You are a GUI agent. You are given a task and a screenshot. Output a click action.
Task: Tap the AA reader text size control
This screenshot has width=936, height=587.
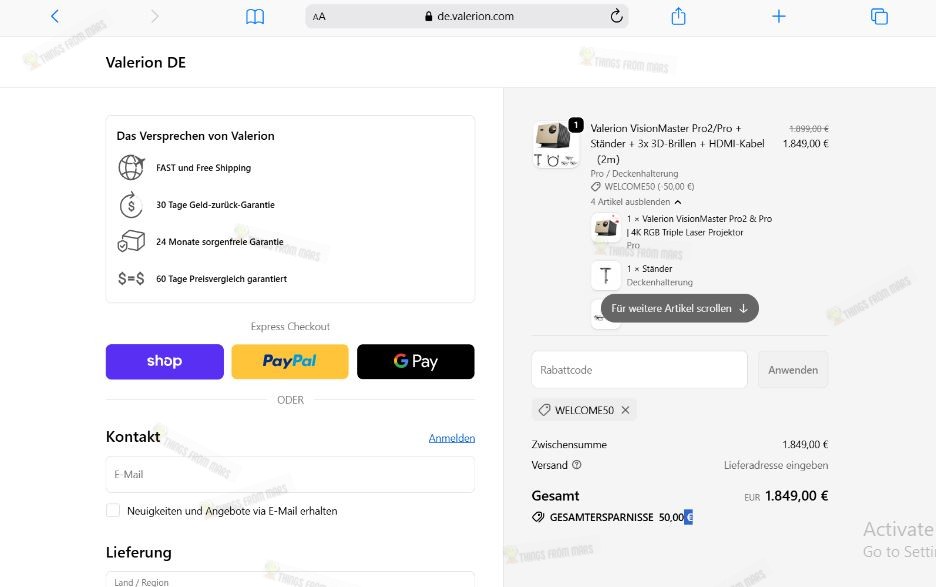(319, 16)
